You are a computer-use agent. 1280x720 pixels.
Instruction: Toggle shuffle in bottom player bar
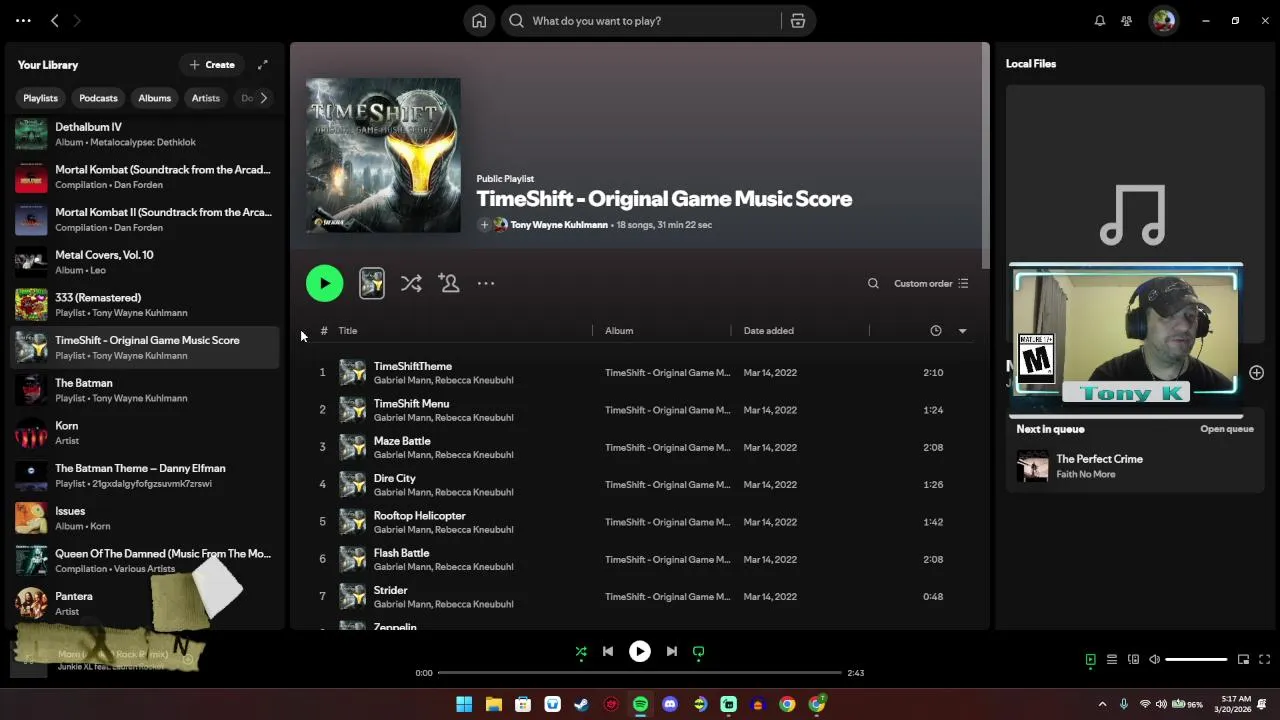pos(581,652)
